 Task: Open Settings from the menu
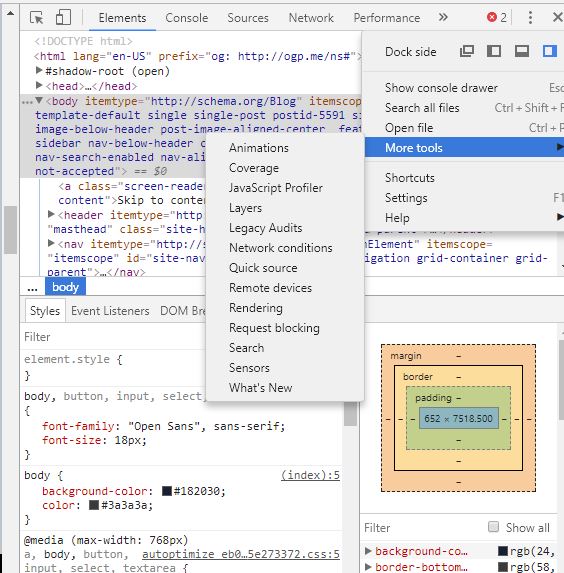[x=464, y=198]
